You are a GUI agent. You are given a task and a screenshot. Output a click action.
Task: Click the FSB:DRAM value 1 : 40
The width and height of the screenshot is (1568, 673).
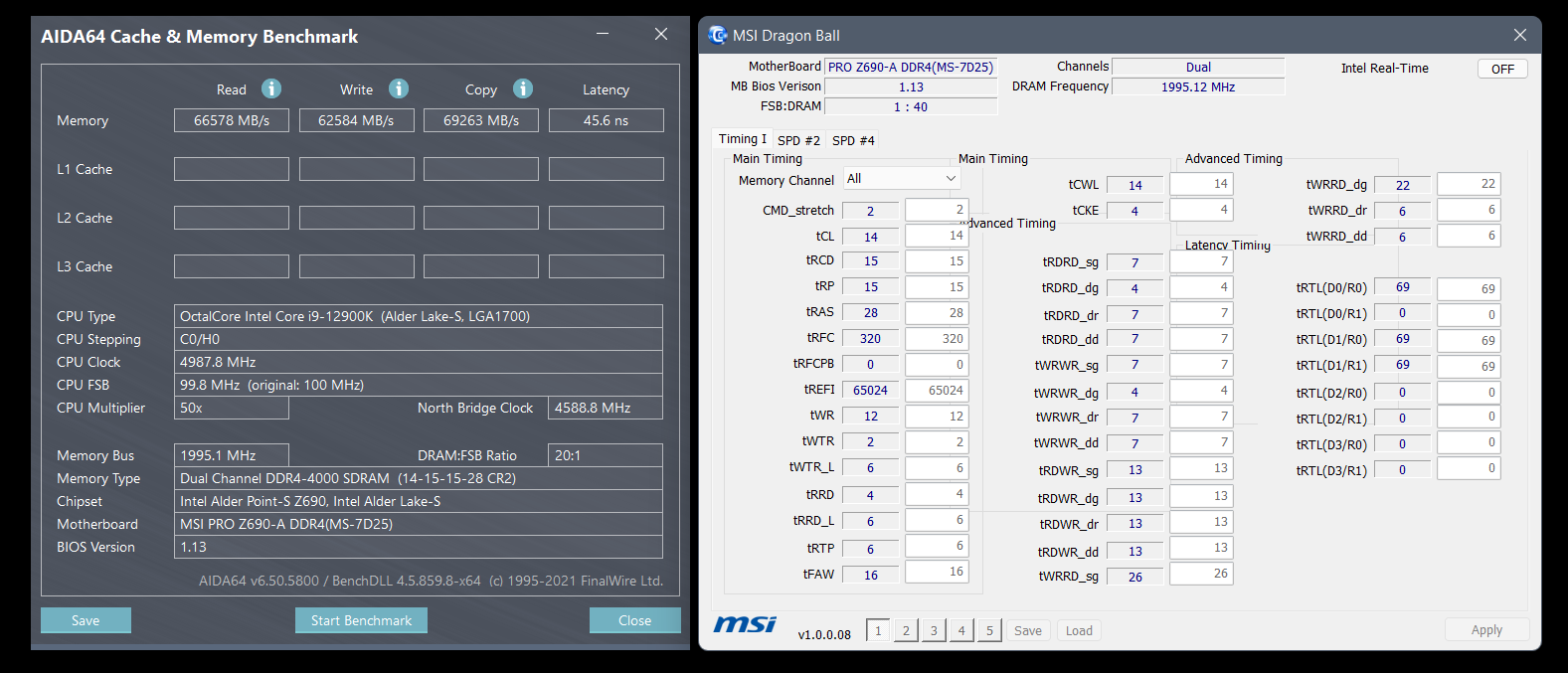pyautogui.click(x=911, y=106)
